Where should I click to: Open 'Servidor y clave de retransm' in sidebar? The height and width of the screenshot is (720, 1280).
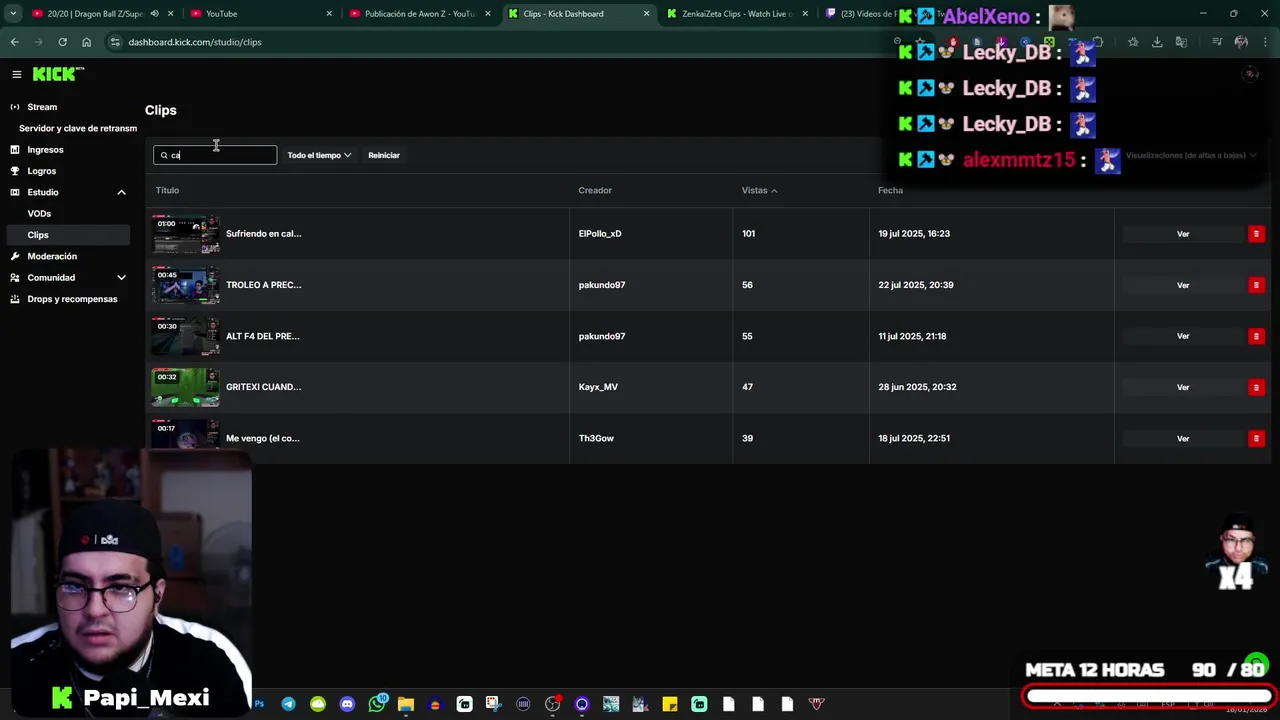tap(78, 128)
